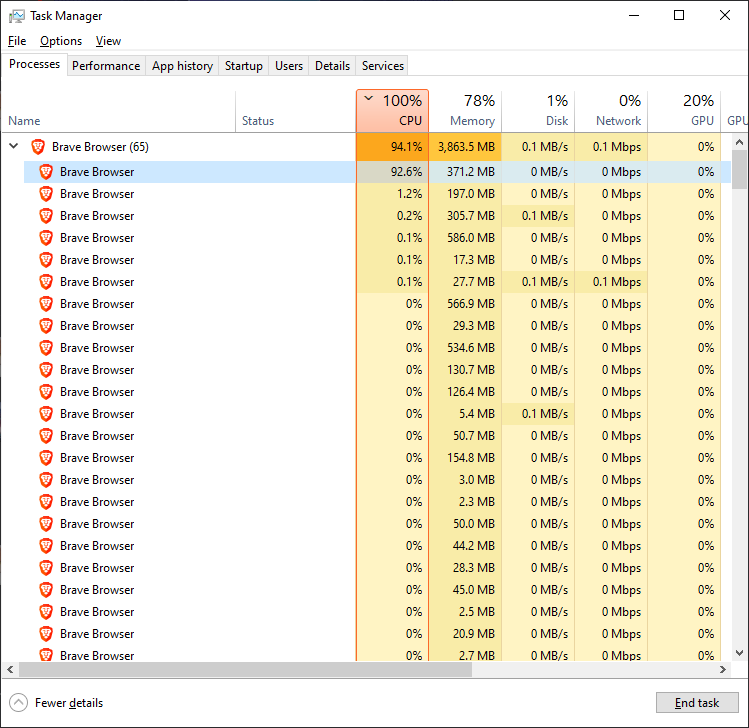Click Brave icon in the 130.7 MB row
Screen dimensions: 749x728
(x=46, y=370)
